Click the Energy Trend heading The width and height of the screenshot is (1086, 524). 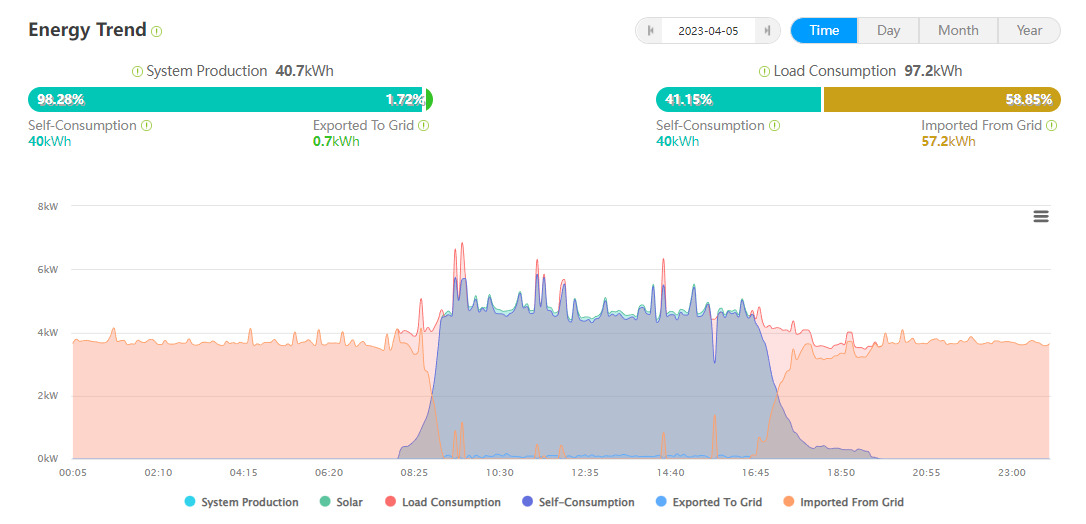(x=87, y=30)
